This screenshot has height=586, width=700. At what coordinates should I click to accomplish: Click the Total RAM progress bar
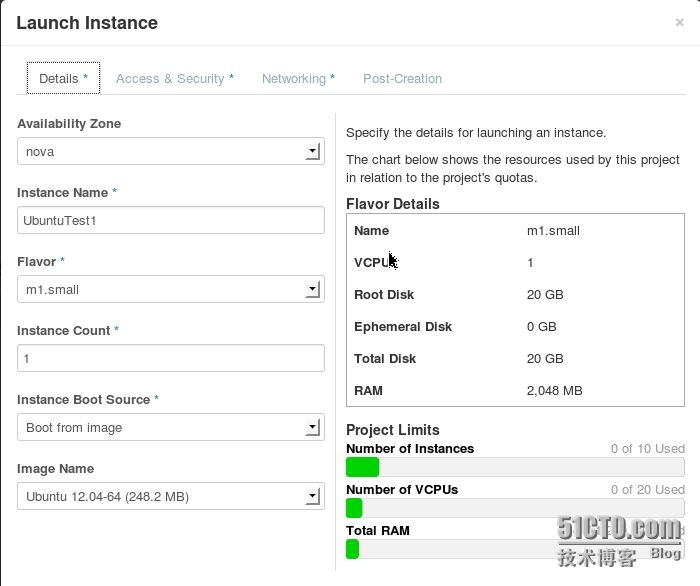(x=515, y=549)
